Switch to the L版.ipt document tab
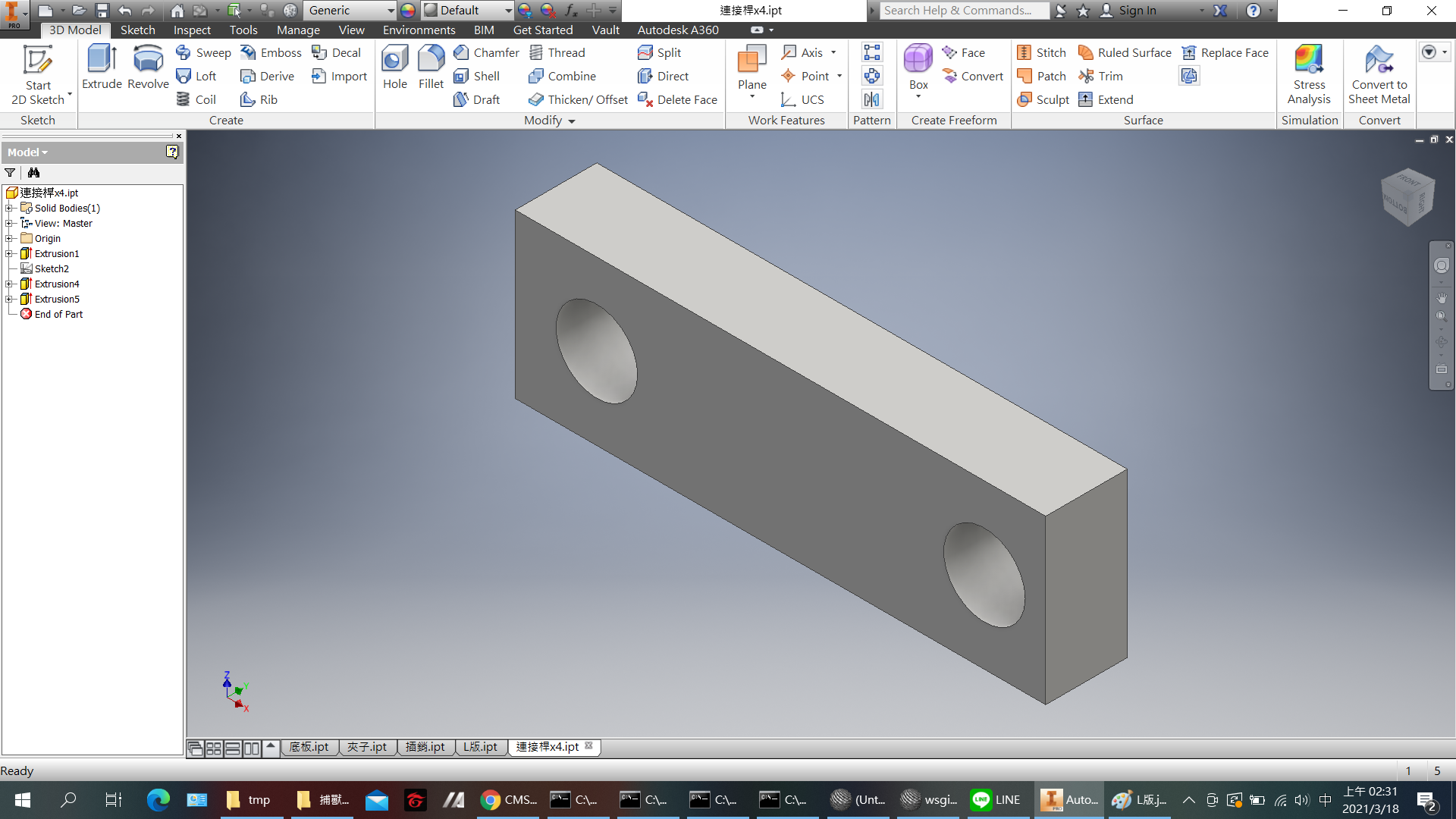 [481, 747]
